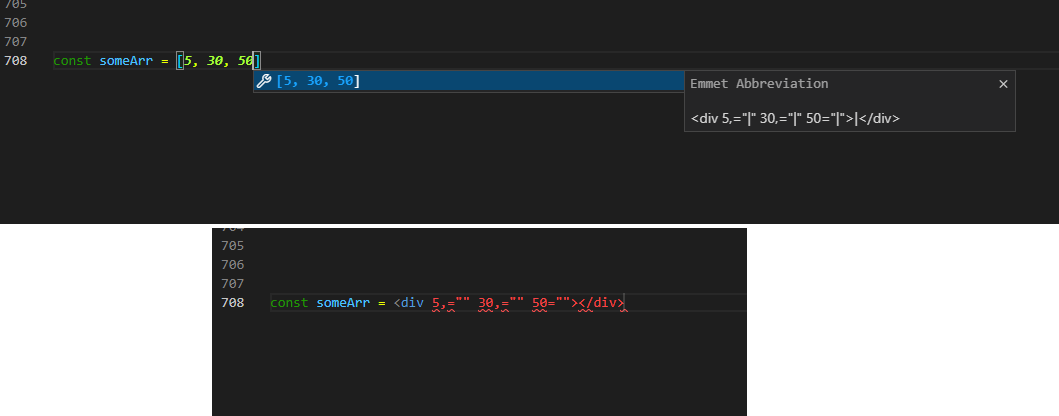The height and width of the screenshot is (416, 1059).
Task: Click "someArr" variable in lower editor
Action: tap(343, 303)
